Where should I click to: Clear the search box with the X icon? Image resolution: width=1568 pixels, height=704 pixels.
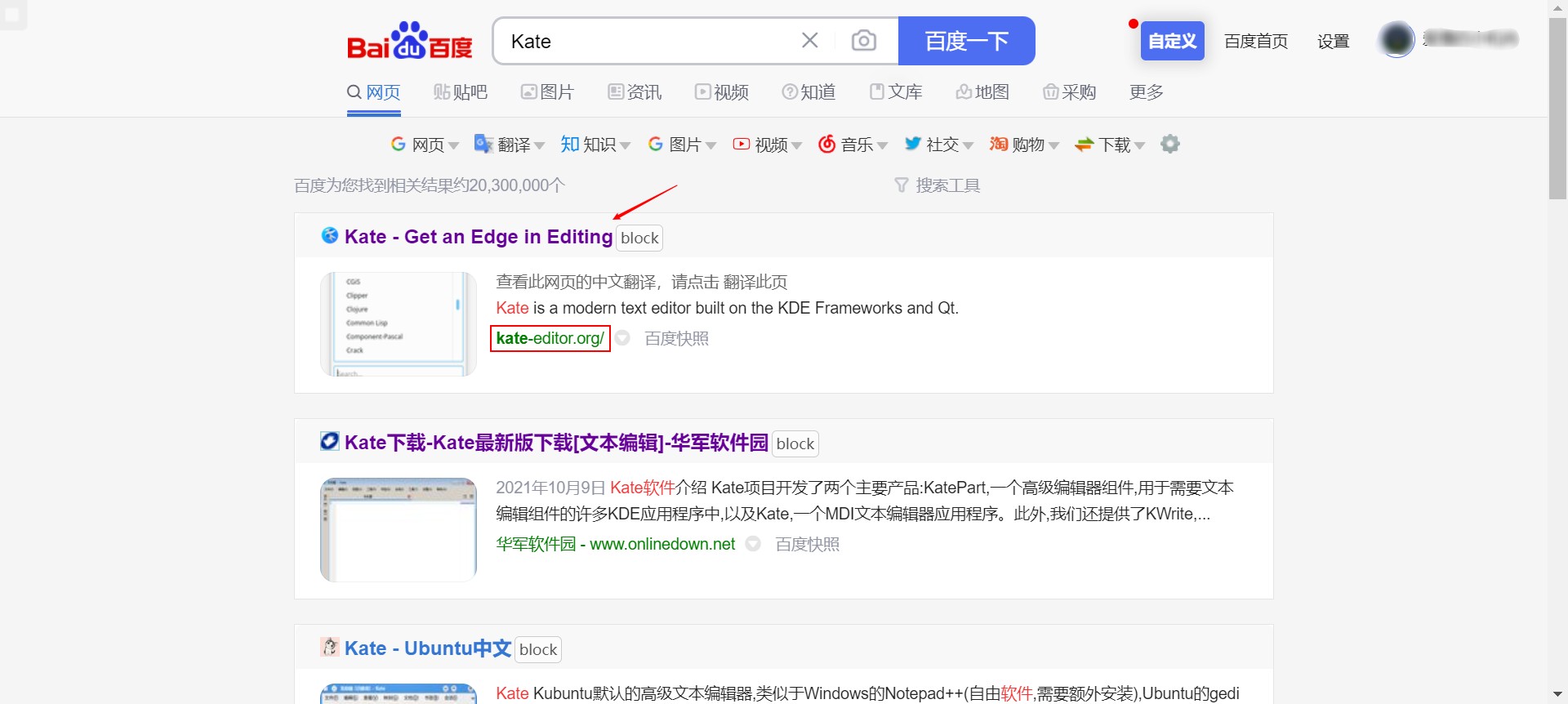[x=809, y=41]
